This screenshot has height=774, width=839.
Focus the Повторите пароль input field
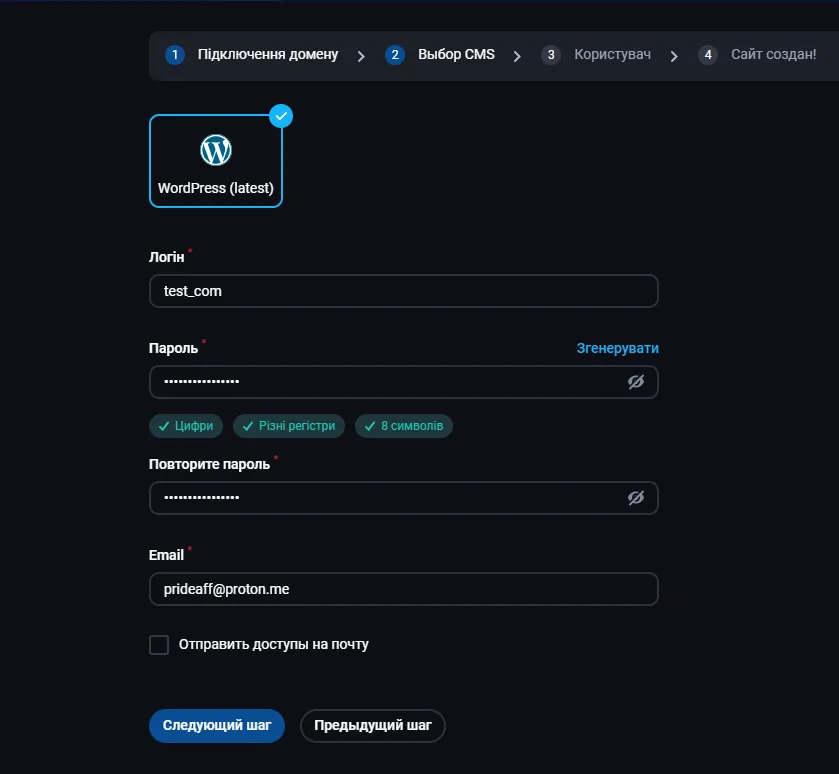click(x=403, y=498)
